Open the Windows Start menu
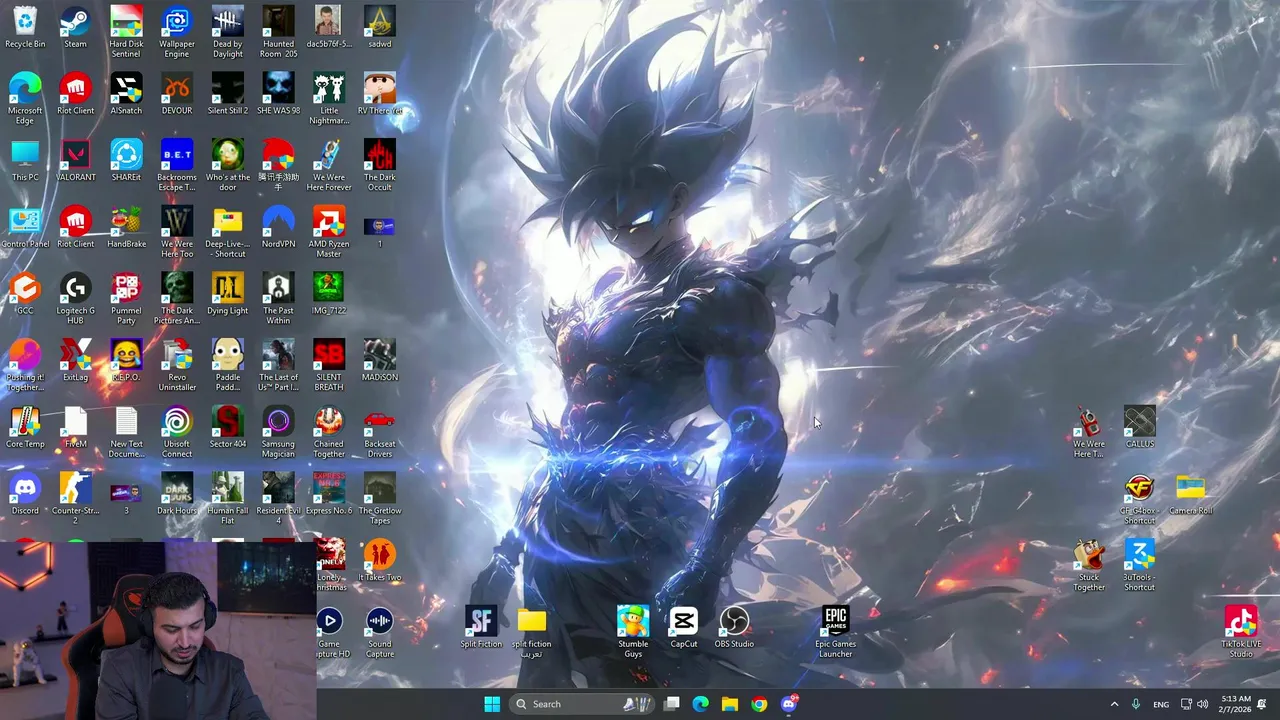 click(491, 704)
